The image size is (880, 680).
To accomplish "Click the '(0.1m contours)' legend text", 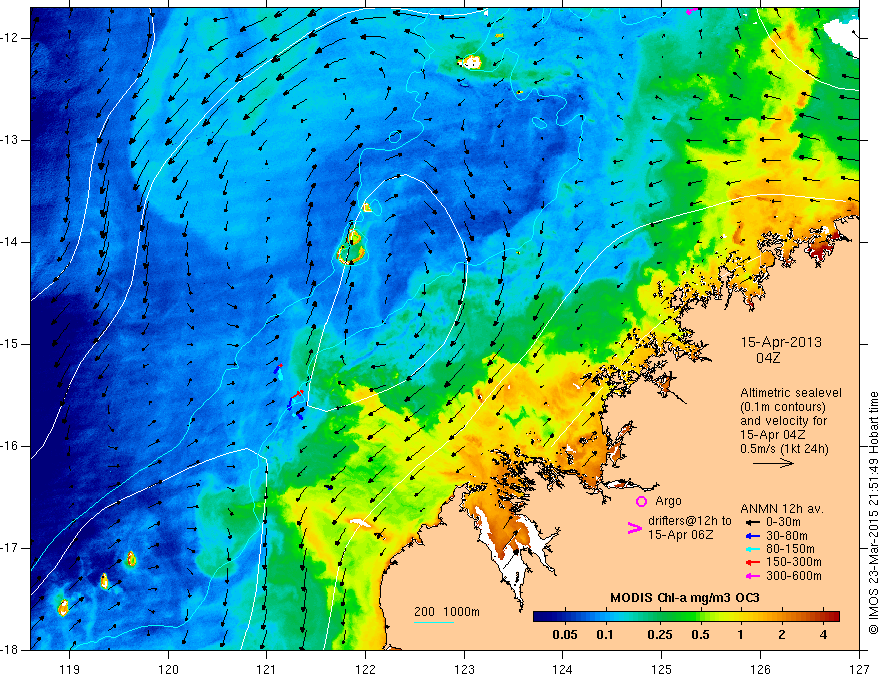I will [783, 407].
